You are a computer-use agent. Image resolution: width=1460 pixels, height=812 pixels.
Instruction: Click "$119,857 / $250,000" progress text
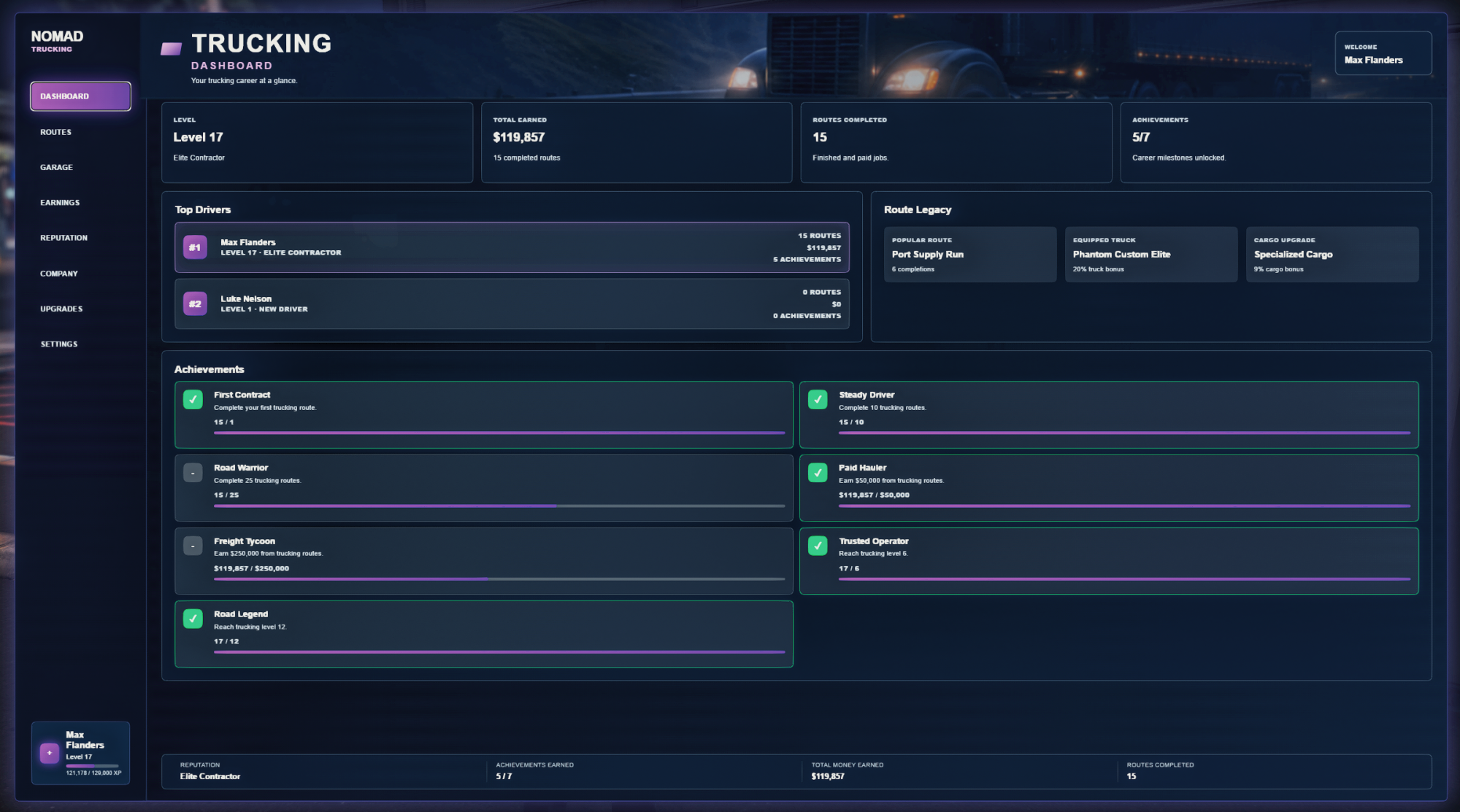pos(251,568)
